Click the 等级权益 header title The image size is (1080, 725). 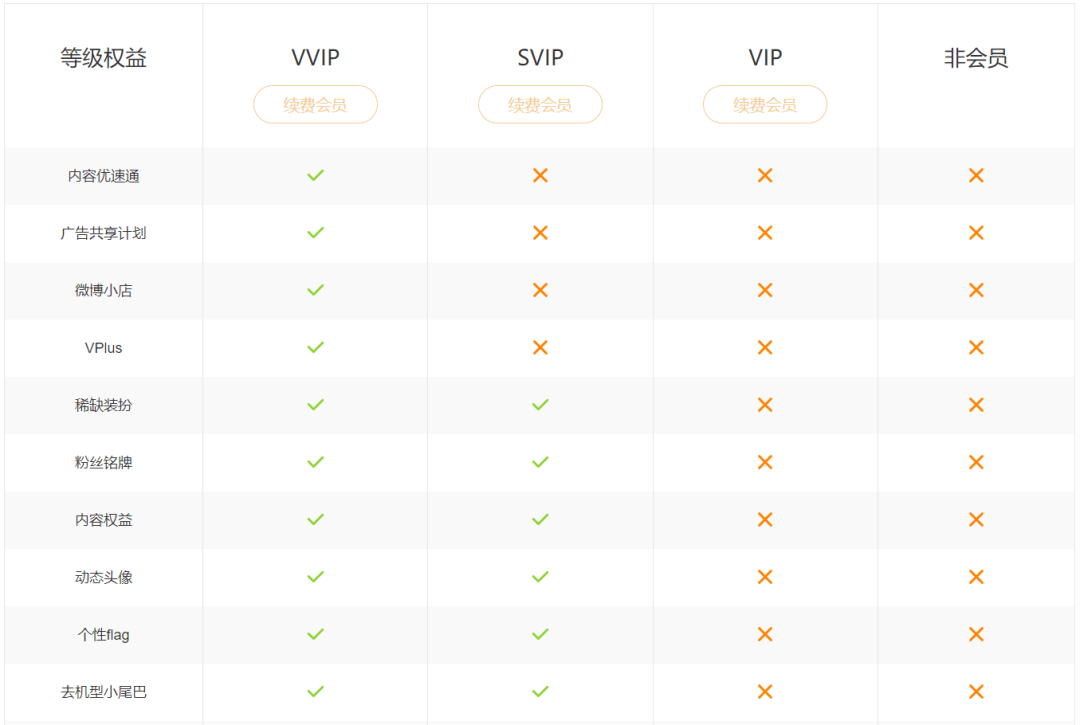(x=104, y=58)
